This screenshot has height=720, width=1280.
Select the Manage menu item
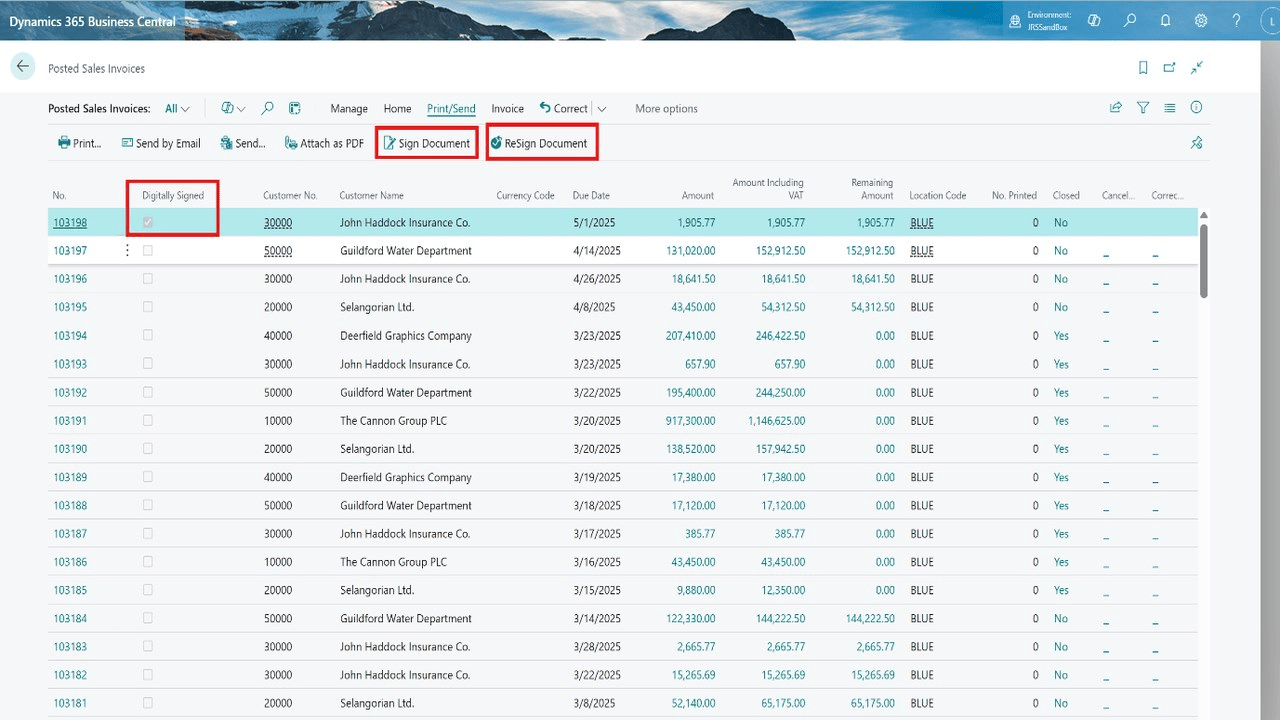tap(349, 108)
